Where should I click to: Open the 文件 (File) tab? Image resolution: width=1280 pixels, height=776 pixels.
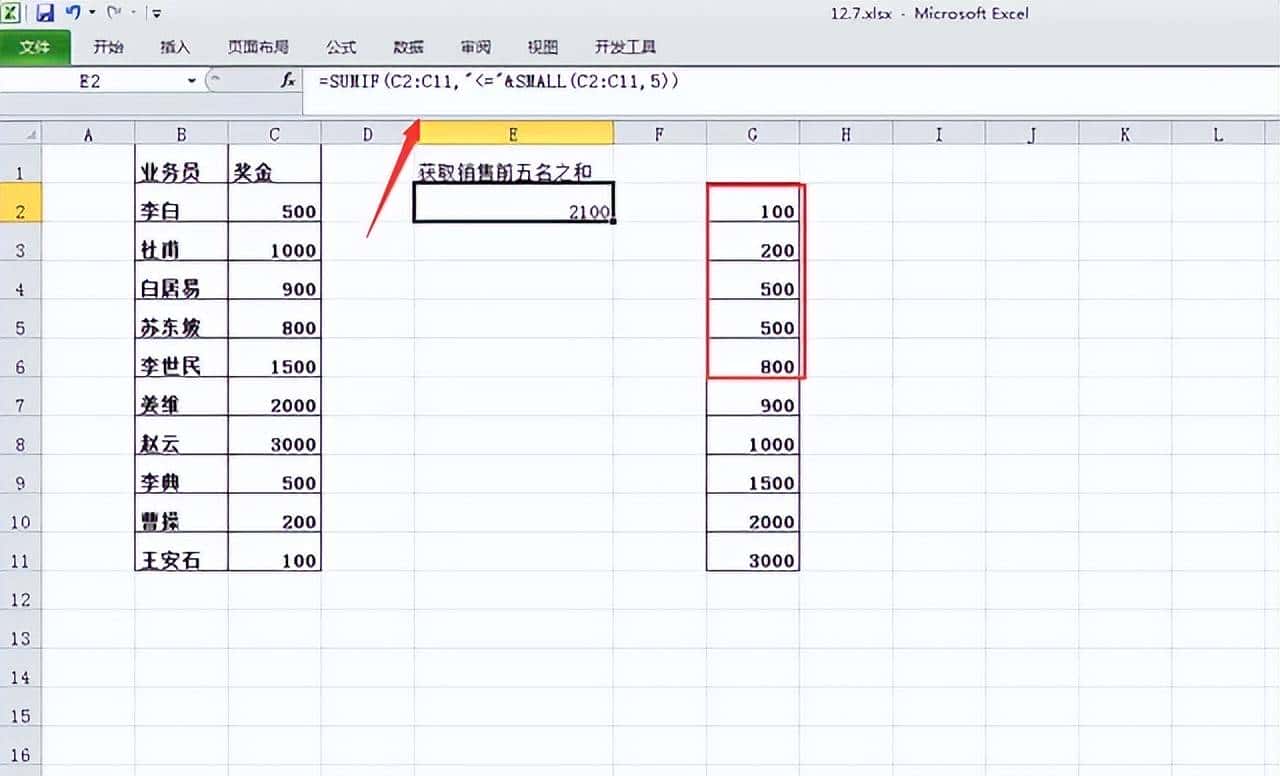(36, 47)
